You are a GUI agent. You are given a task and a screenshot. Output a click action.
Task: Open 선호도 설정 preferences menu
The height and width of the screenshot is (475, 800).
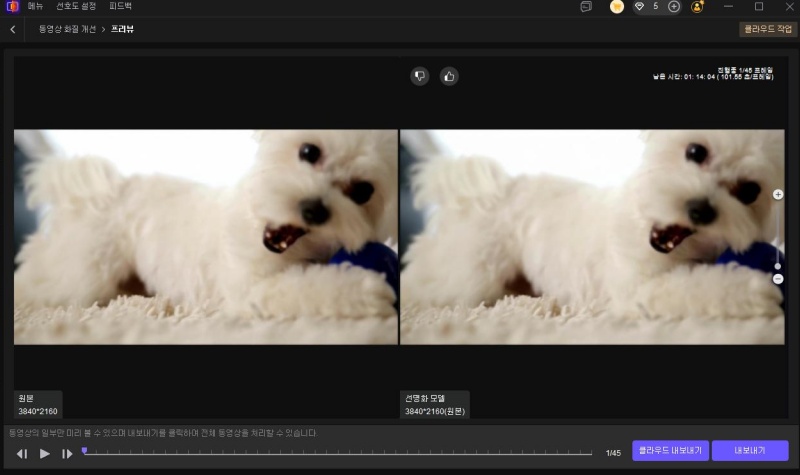click(76, 7)
